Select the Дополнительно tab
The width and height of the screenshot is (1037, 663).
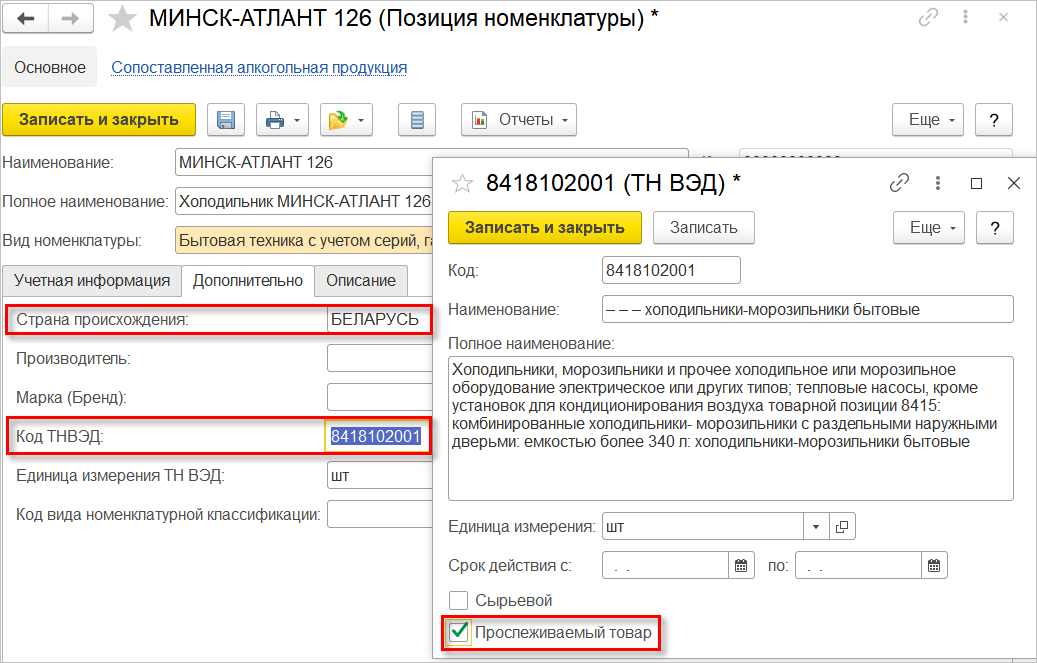pos(248,281)
